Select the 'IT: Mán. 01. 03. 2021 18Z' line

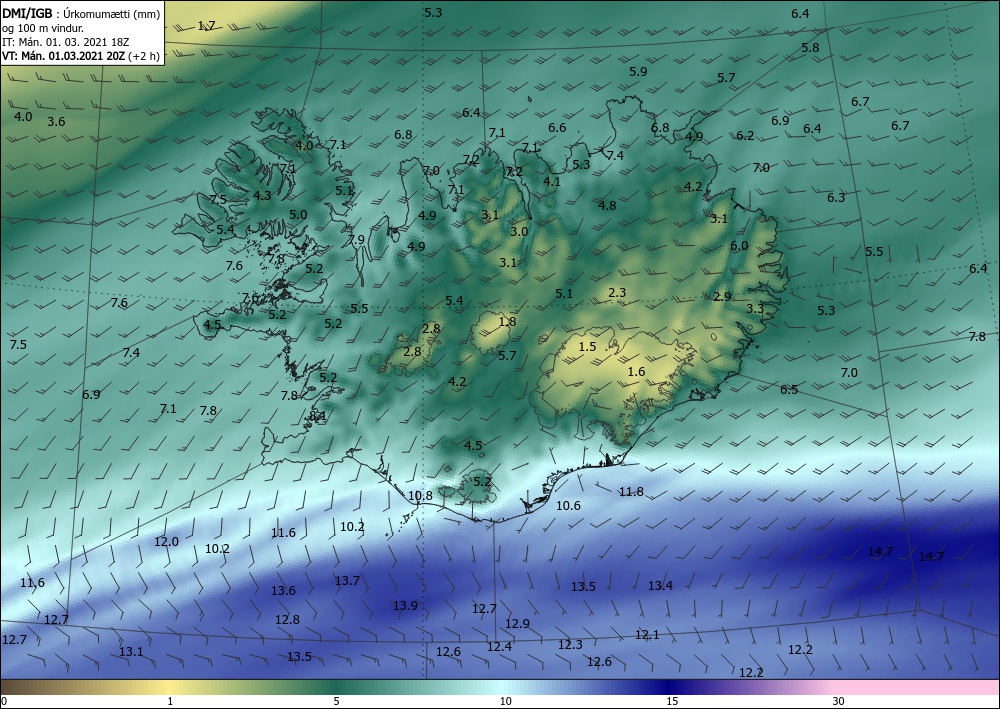(66, 42)
